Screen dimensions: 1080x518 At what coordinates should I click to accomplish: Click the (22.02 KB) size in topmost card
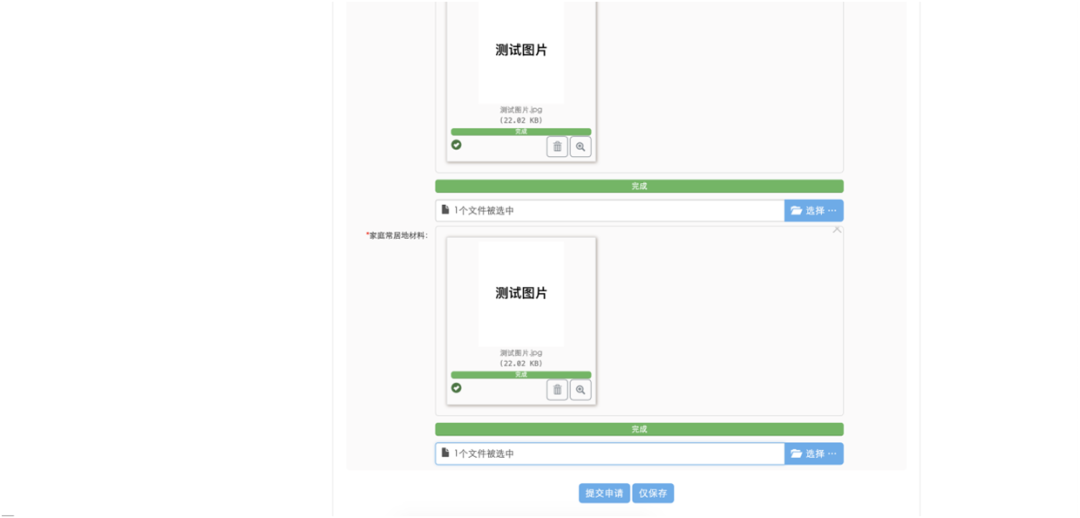coord(521,121)
